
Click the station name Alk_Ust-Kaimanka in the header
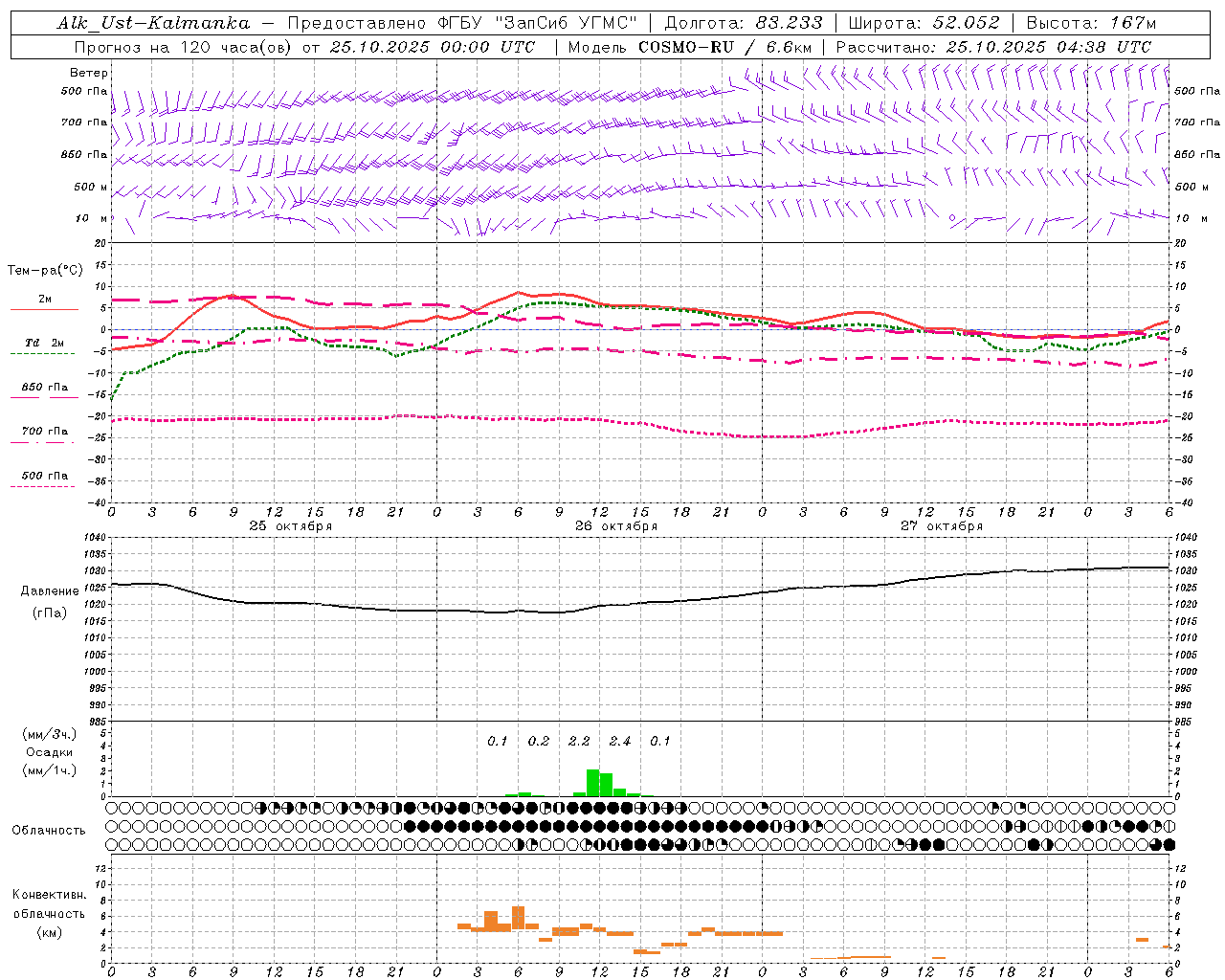153,23
